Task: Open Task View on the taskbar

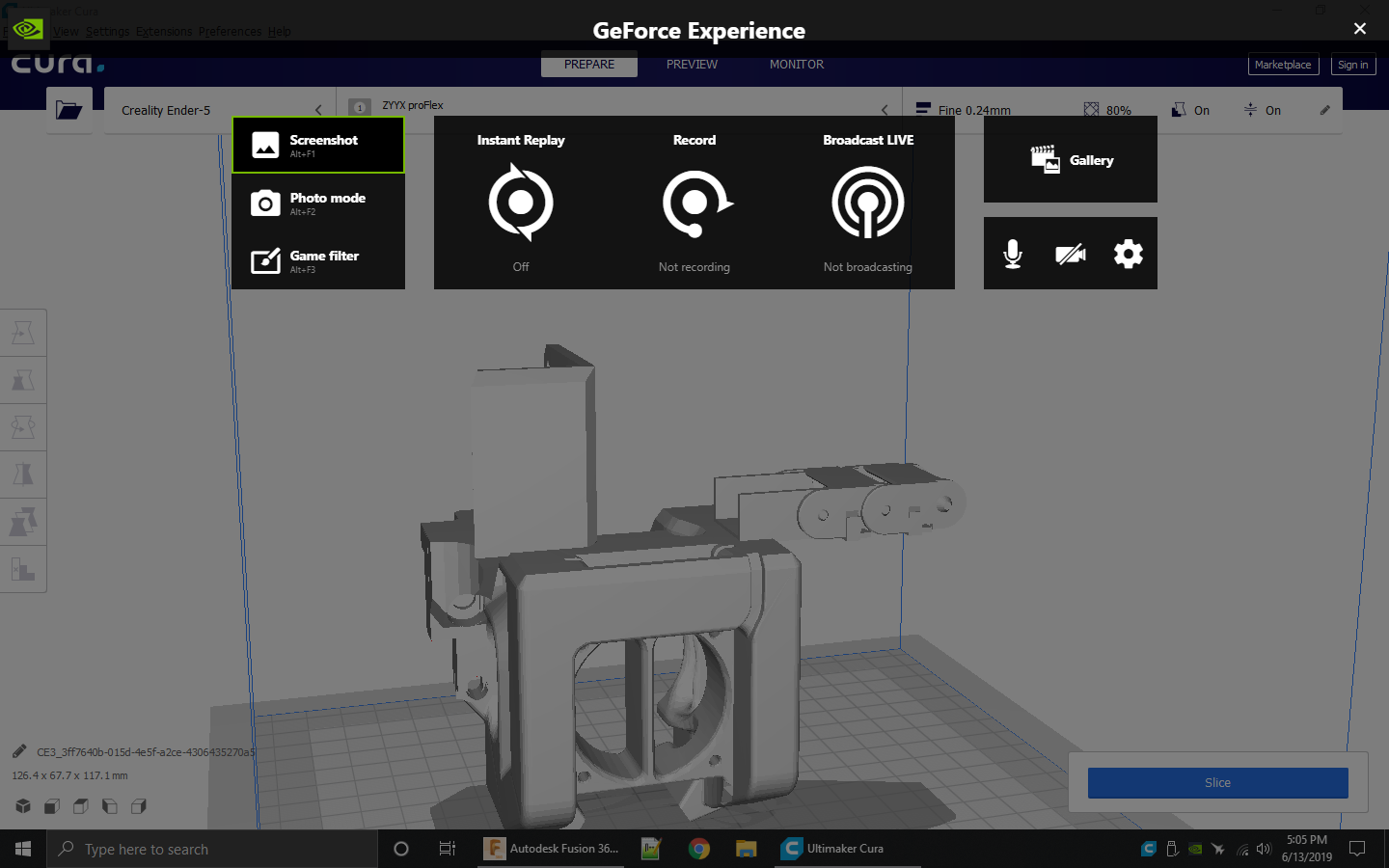Action: [448, 849]
